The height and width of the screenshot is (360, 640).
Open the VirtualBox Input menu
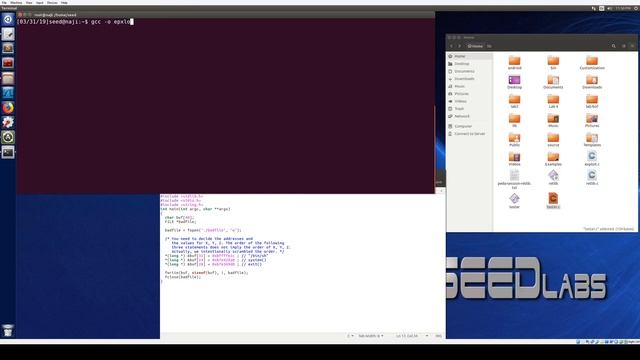40,2
